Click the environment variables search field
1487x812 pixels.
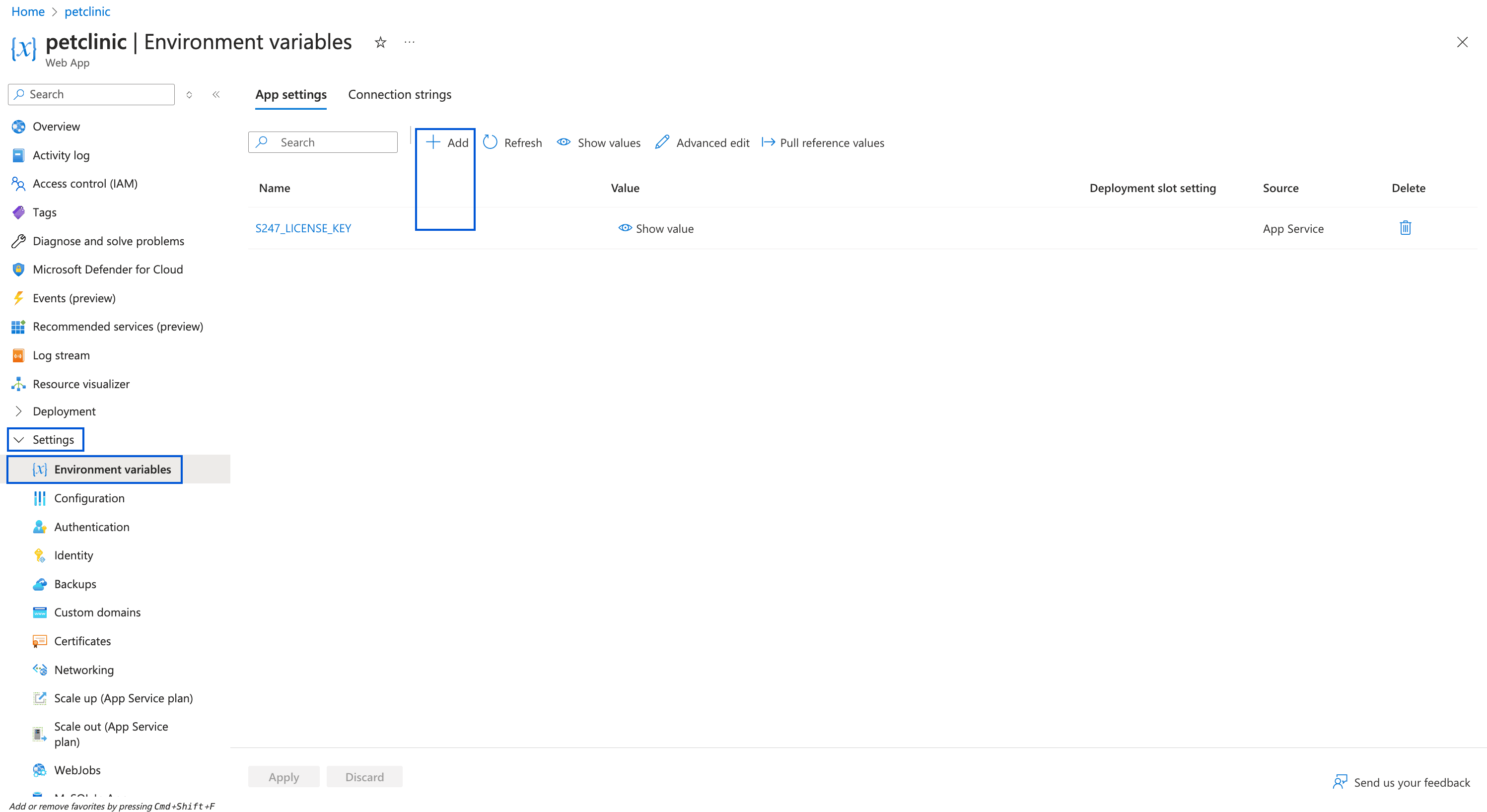point(323,142)
